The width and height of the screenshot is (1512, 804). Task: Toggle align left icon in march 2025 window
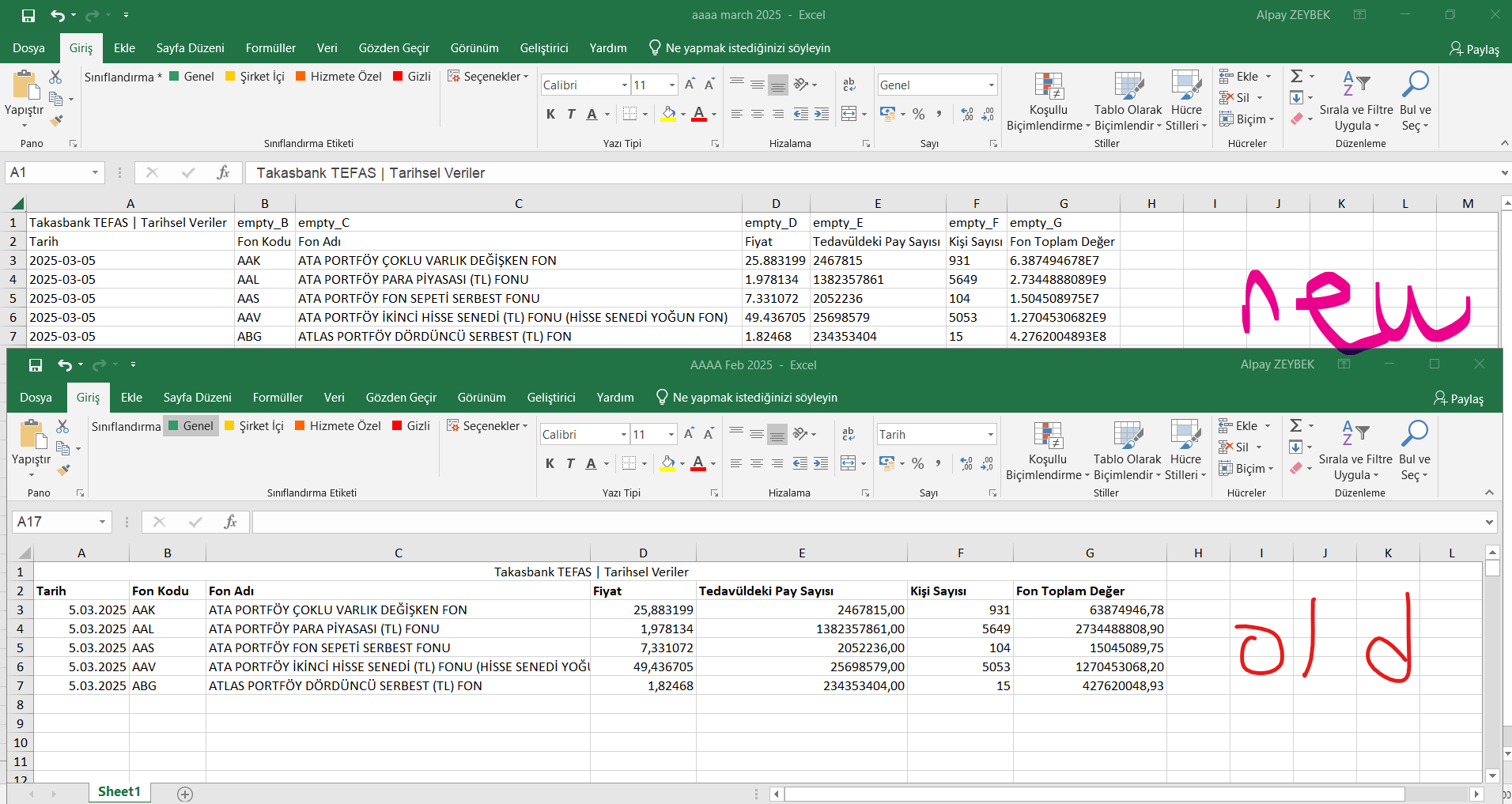737,115
